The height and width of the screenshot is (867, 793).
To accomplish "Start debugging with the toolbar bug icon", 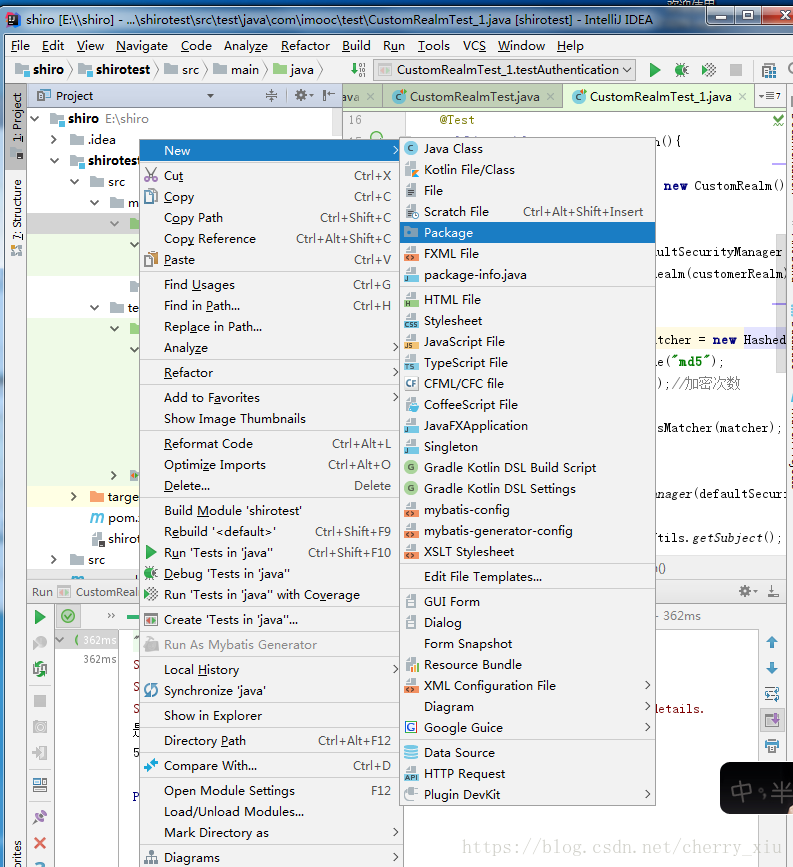I will pos(681,70).
